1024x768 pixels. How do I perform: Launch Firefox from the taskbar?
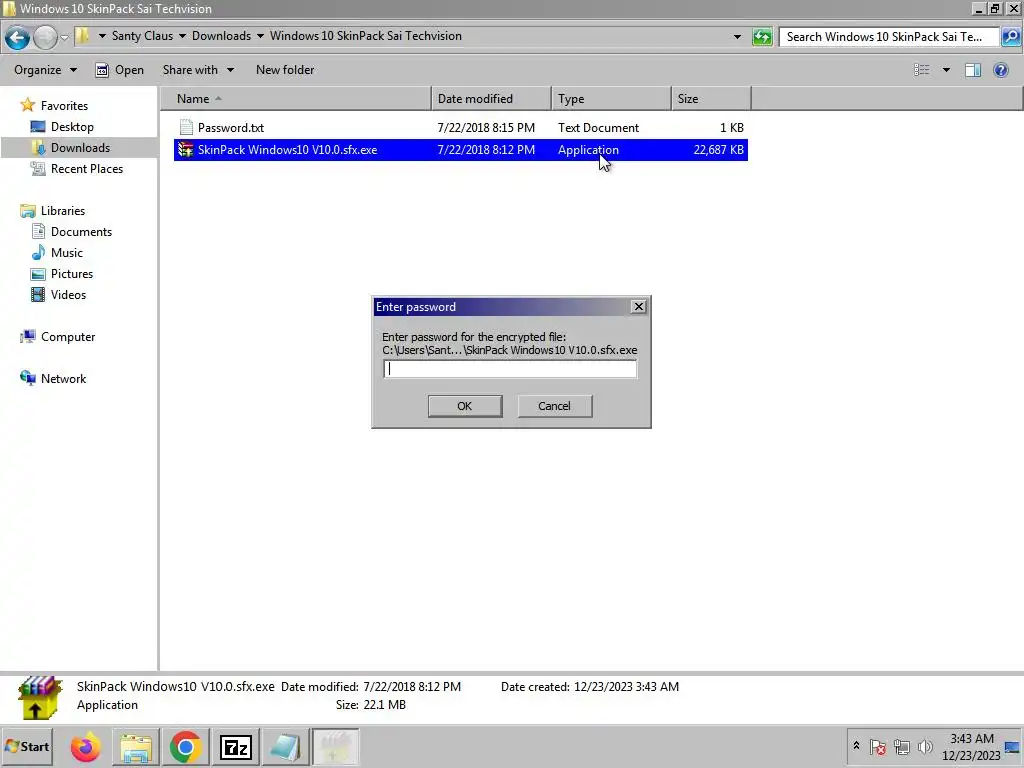(86, 747)
